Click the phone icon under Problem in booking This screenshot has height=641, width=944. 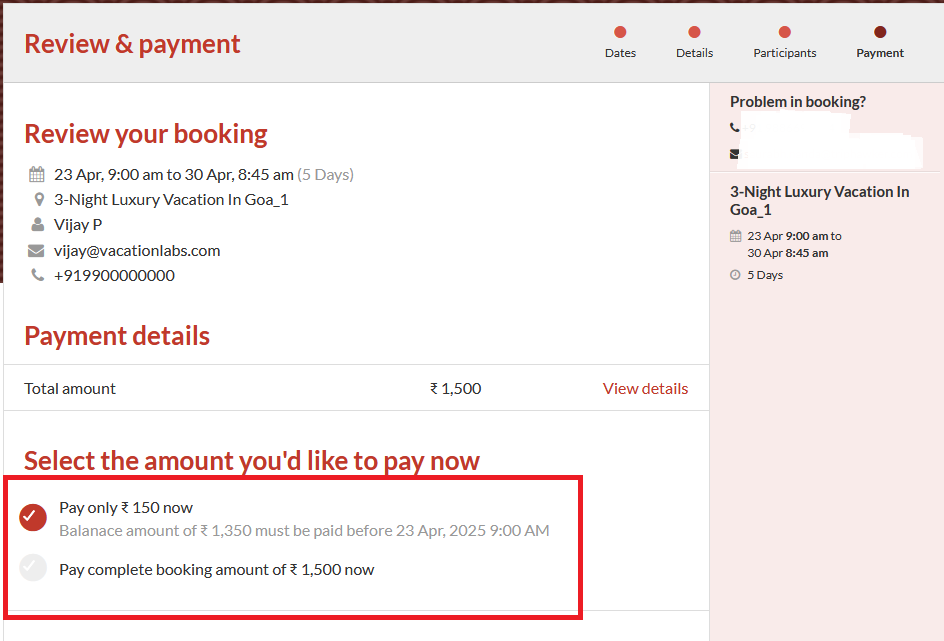point(735,128)
